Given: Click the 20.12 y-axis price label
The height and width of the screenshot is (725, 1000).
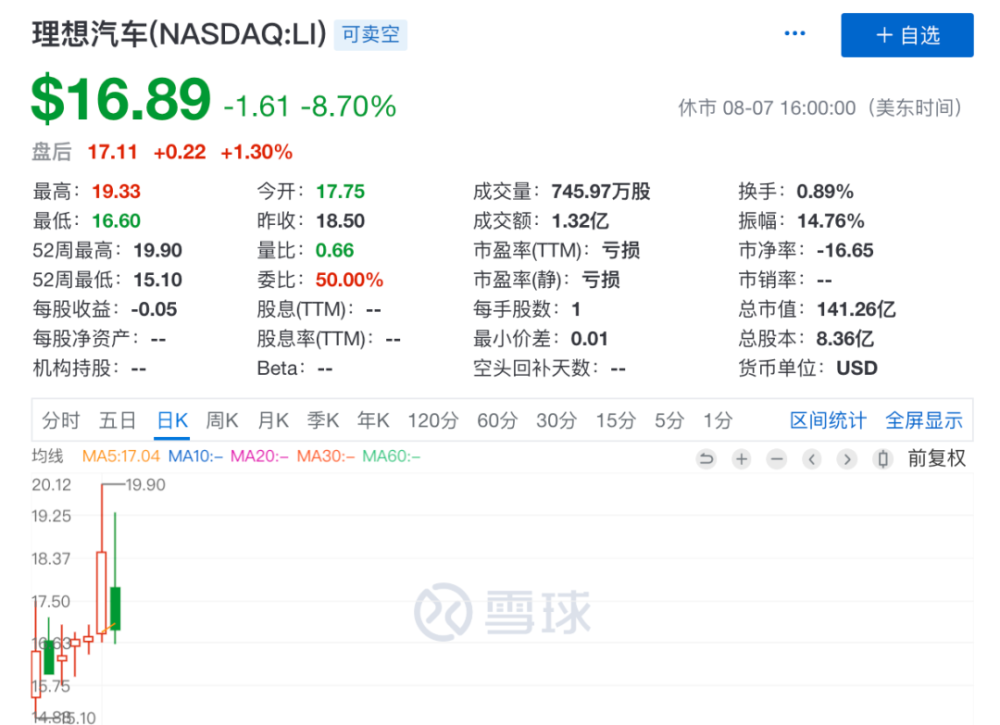Looking at the screenshot, I should [52, 485].
